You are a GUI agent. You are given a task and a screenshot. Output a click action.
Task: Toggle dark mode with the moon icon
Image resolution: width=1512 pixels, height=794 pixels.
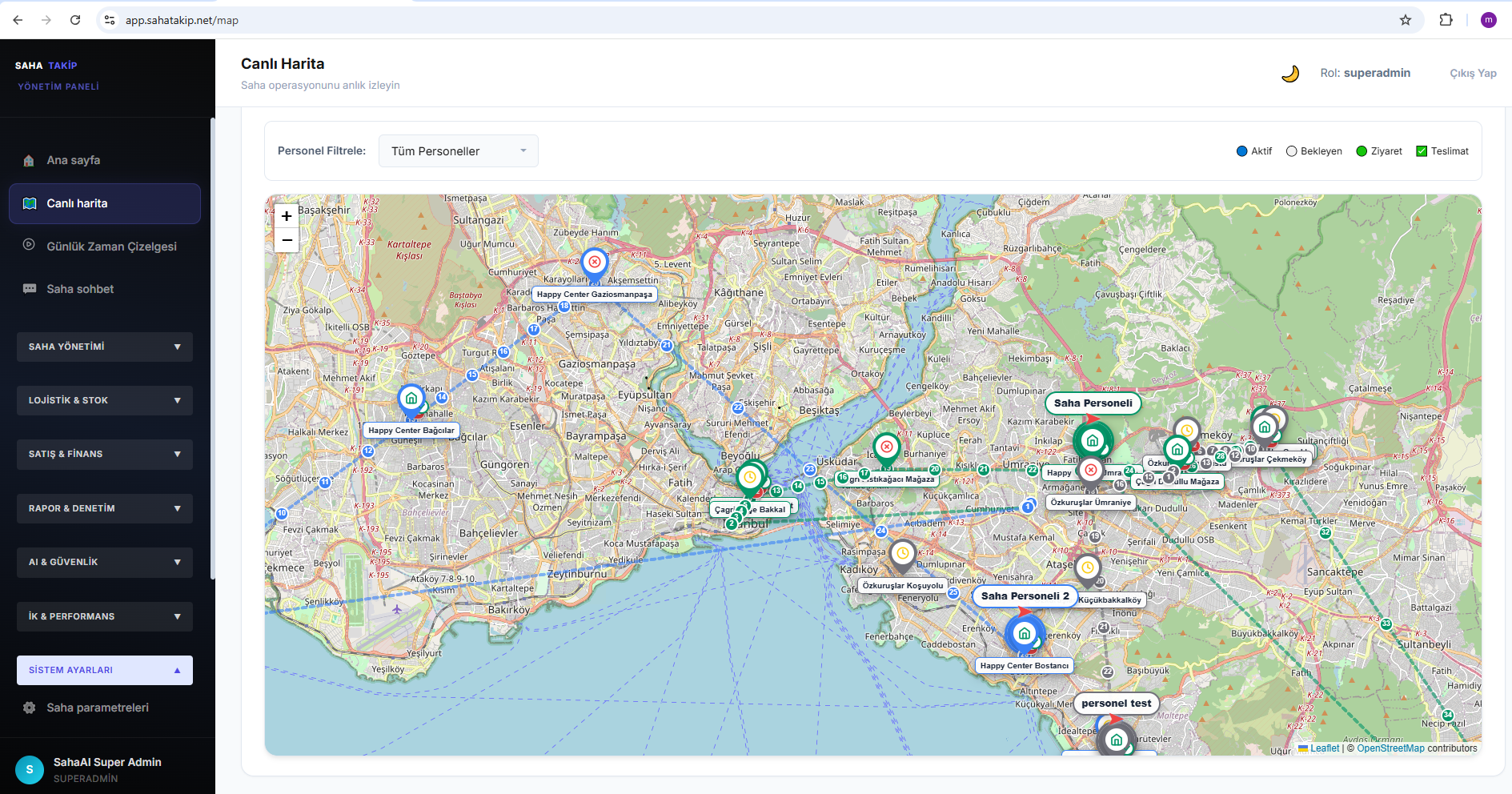[1289, 74]
